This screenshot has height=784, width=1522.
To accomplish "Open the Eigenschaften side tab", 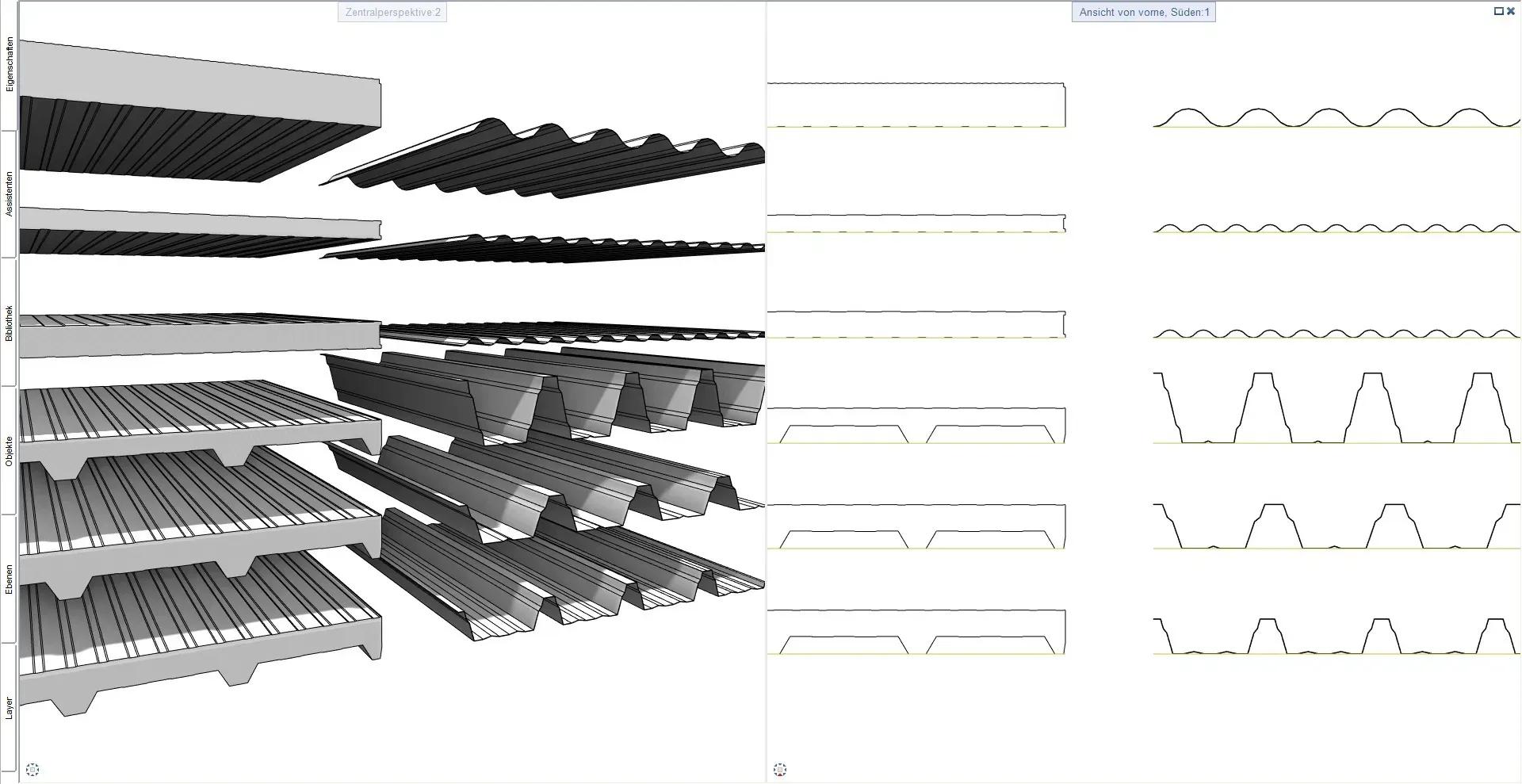I will click(10, 65).
